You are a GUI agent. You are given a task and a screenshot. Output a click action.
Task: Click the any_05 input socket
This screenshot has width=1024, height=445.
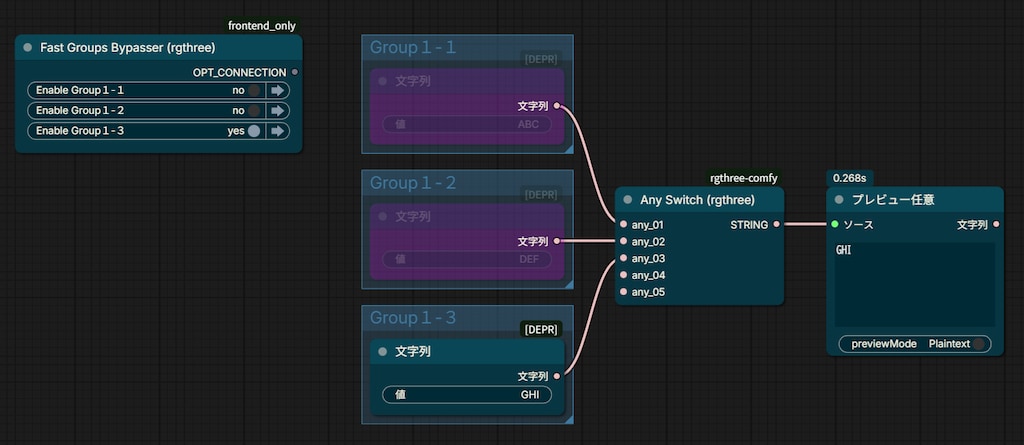point(623,292)
